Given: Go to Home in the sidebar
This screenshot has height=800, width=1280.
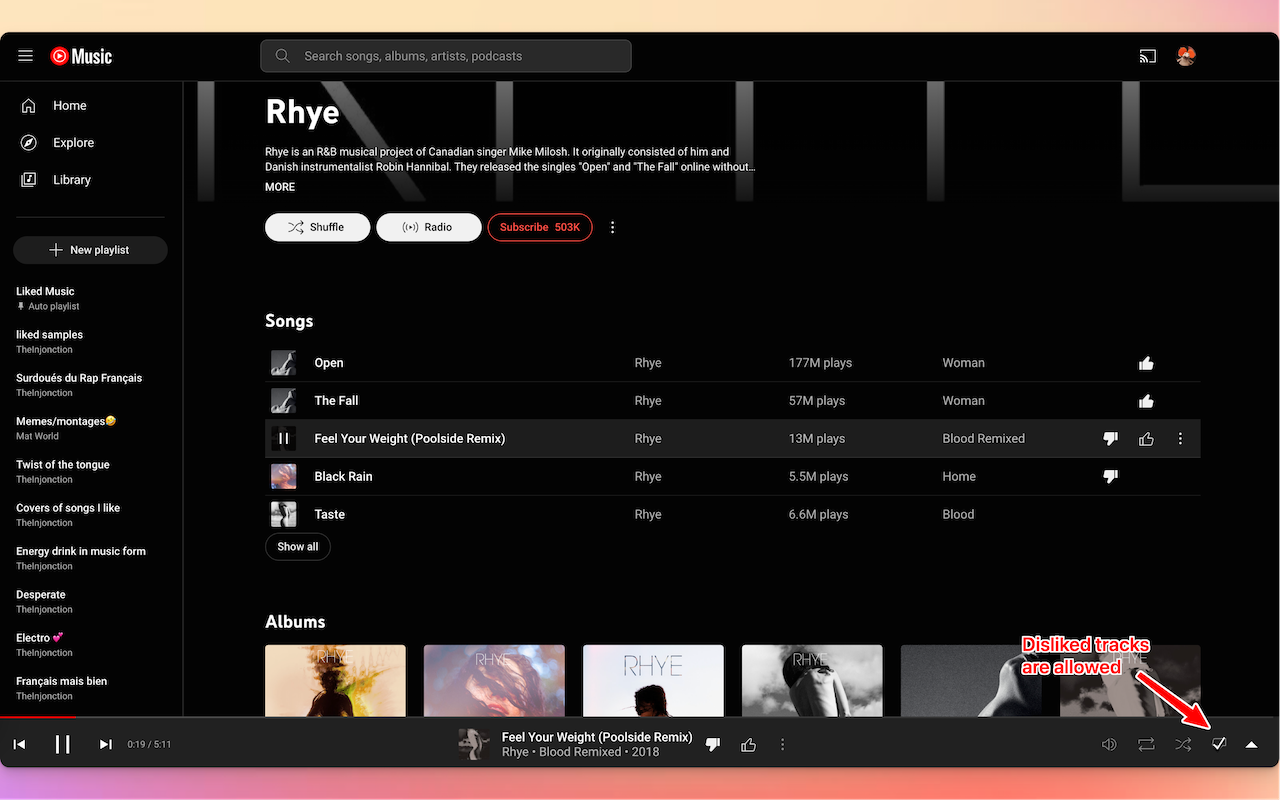Looking at the screenshot, I should pyautogui.click(x=69, y=105).
